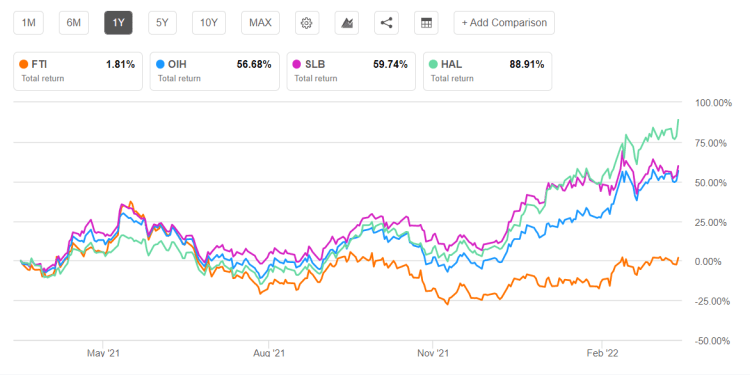Click the Nov '21 axis label

(x=432, y=353)
